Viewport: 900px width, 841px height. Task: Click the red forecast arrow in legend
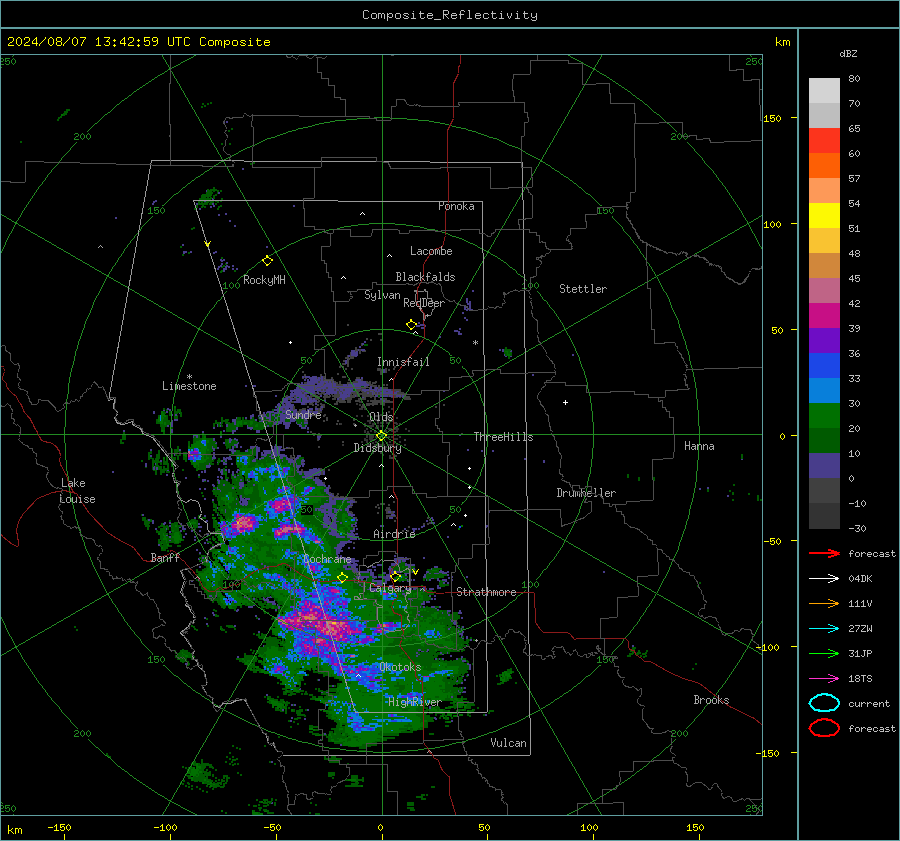(x=824, y=553)
